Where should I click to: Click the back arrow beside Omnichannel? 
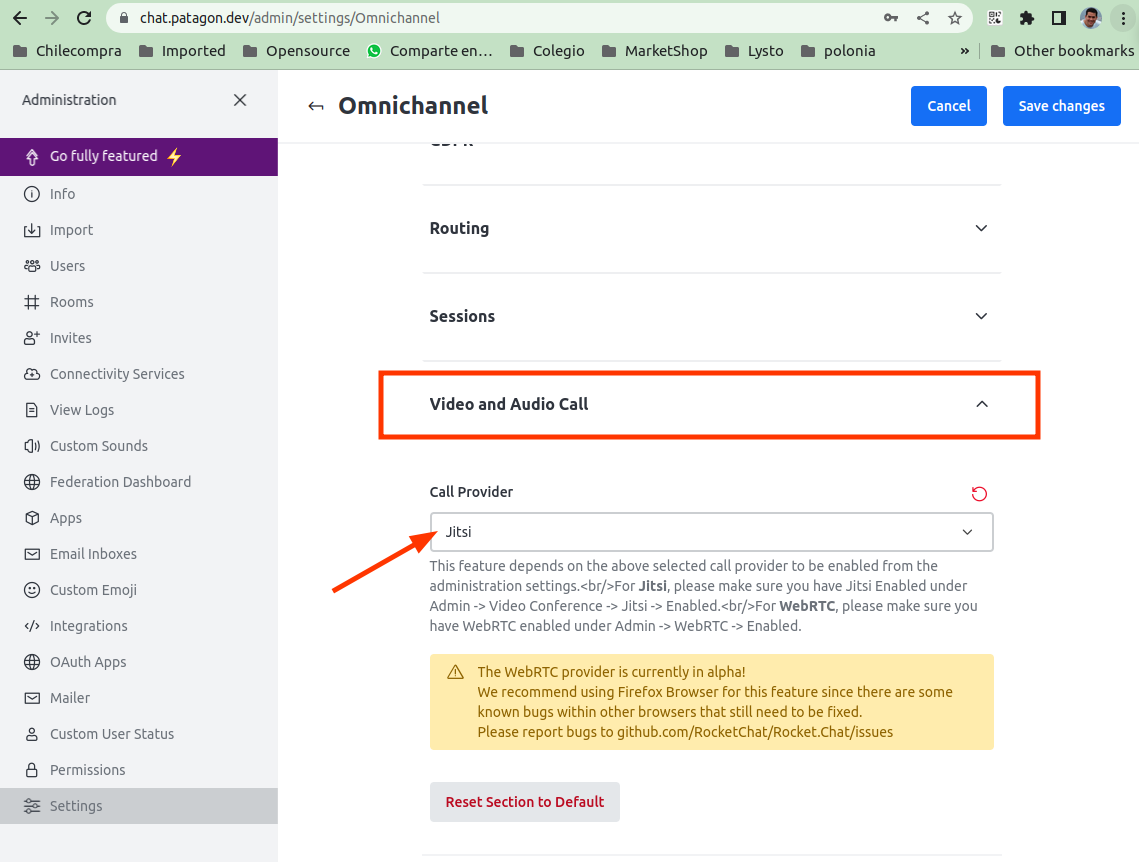tap(316, 106)
